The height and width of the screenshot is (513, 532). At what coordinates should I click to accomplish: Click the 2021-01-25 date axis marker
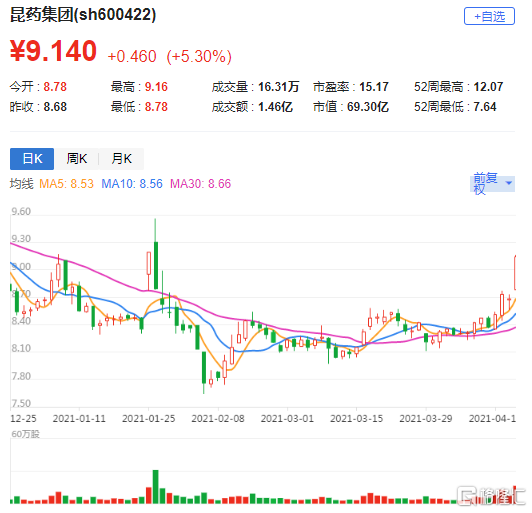(x=148, y=419)
